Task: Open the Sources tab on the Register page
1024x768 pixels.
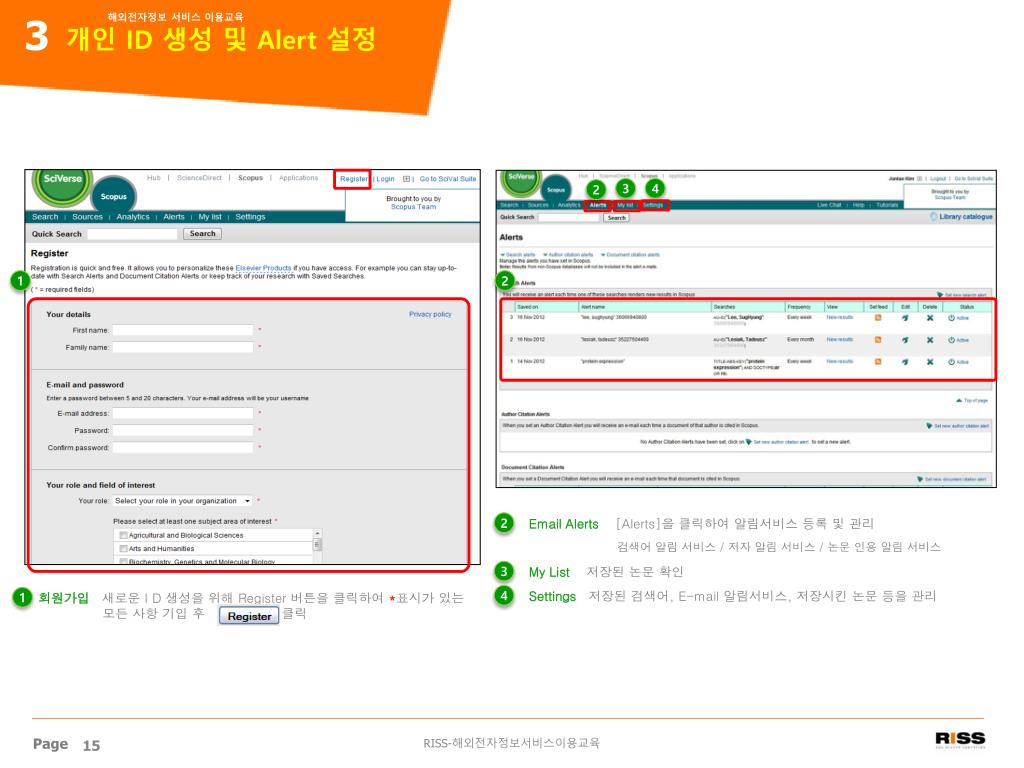Action: [88, 217]
